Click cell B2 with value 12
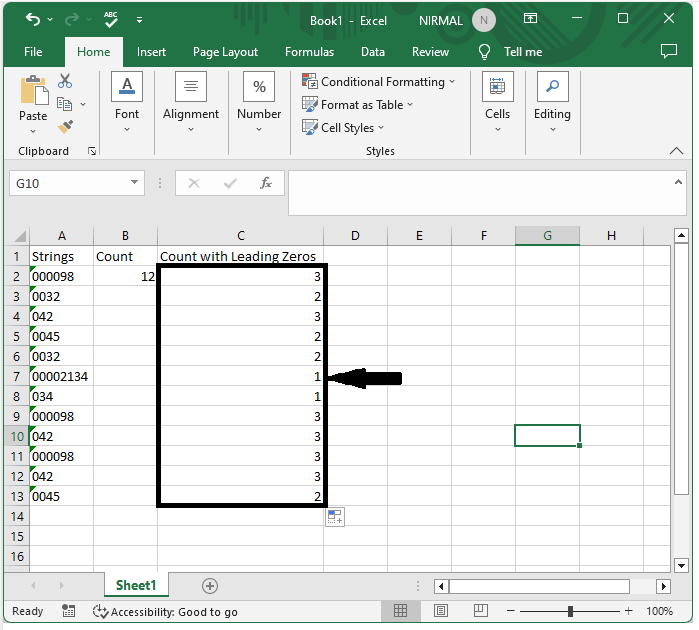Image resolution: width=699 pixels, height=630 pixels. 125,276
